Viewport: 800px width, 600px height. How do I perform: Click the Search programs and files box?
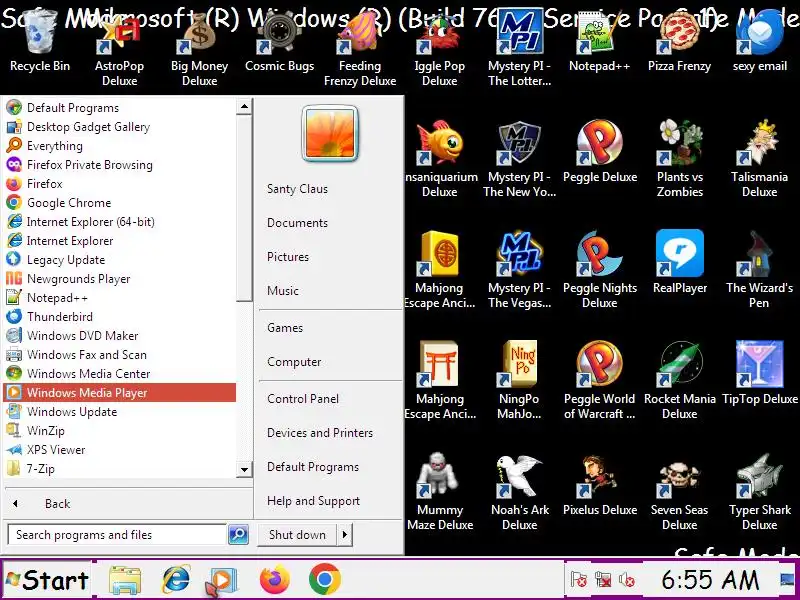coord(117,535)
